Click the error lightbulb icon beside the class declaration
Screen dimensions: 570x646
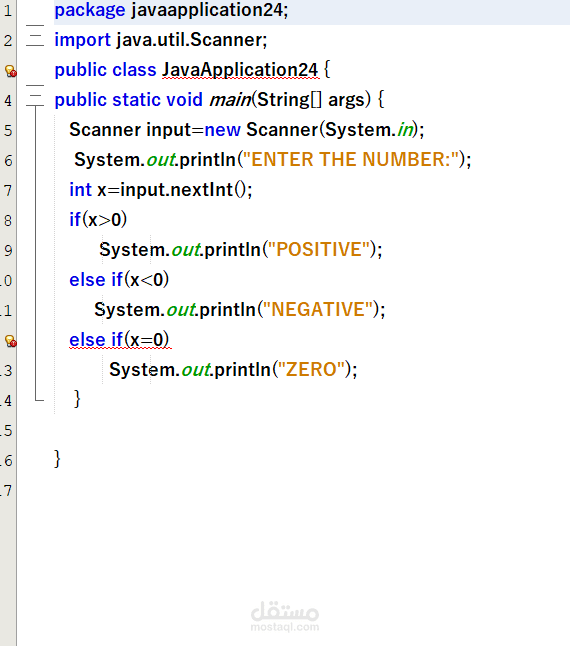click(x=11, y=71)
